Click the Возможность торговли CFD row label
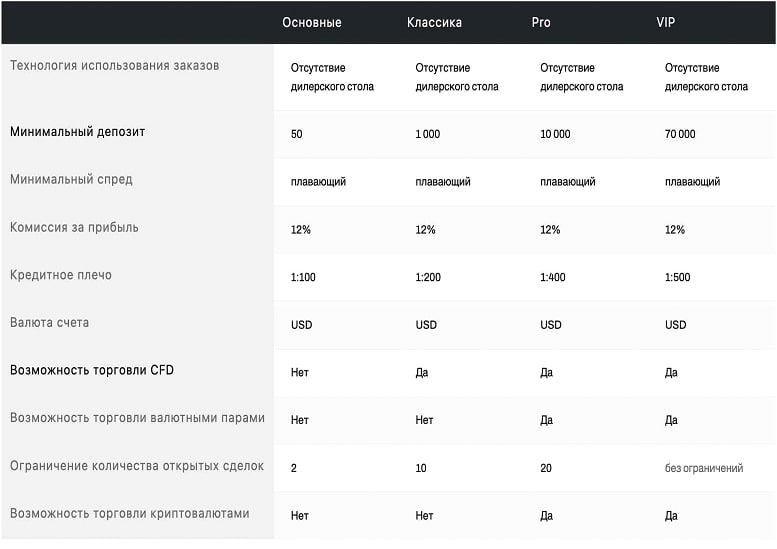Screen dimensions: 777x549 tap(93, 370)
